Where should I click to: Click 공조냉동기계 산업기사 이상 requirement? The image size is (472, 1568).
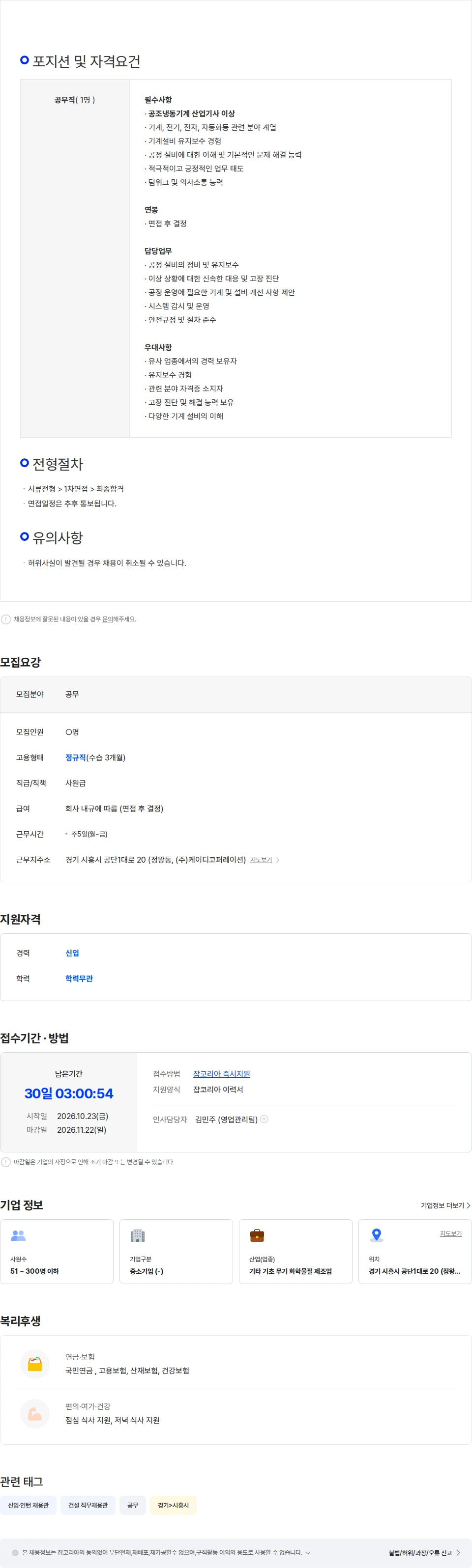click(x=191, y=113)
